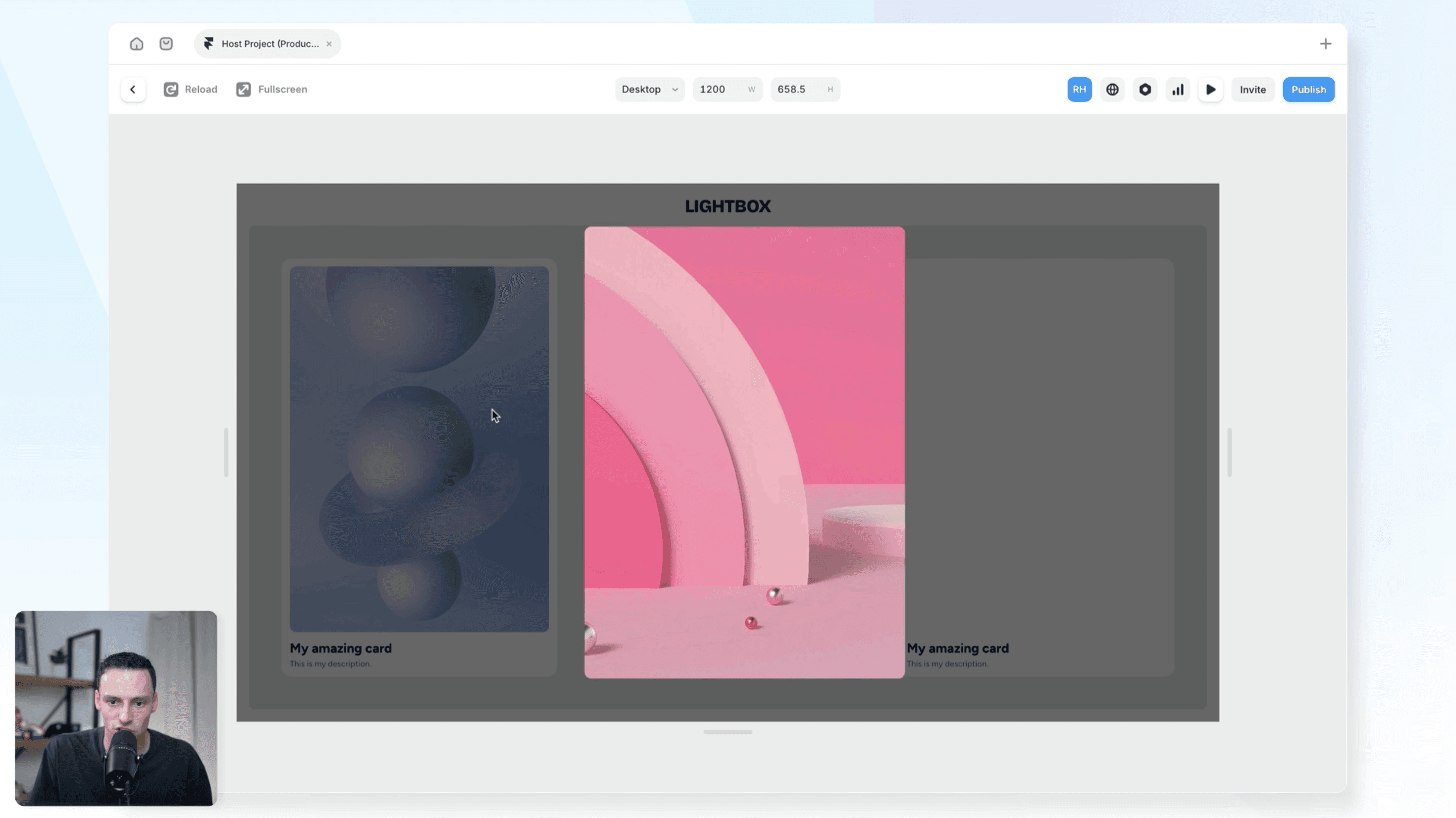Click the hexagon settings icon
The image size is (1456, 818).
1144,89
